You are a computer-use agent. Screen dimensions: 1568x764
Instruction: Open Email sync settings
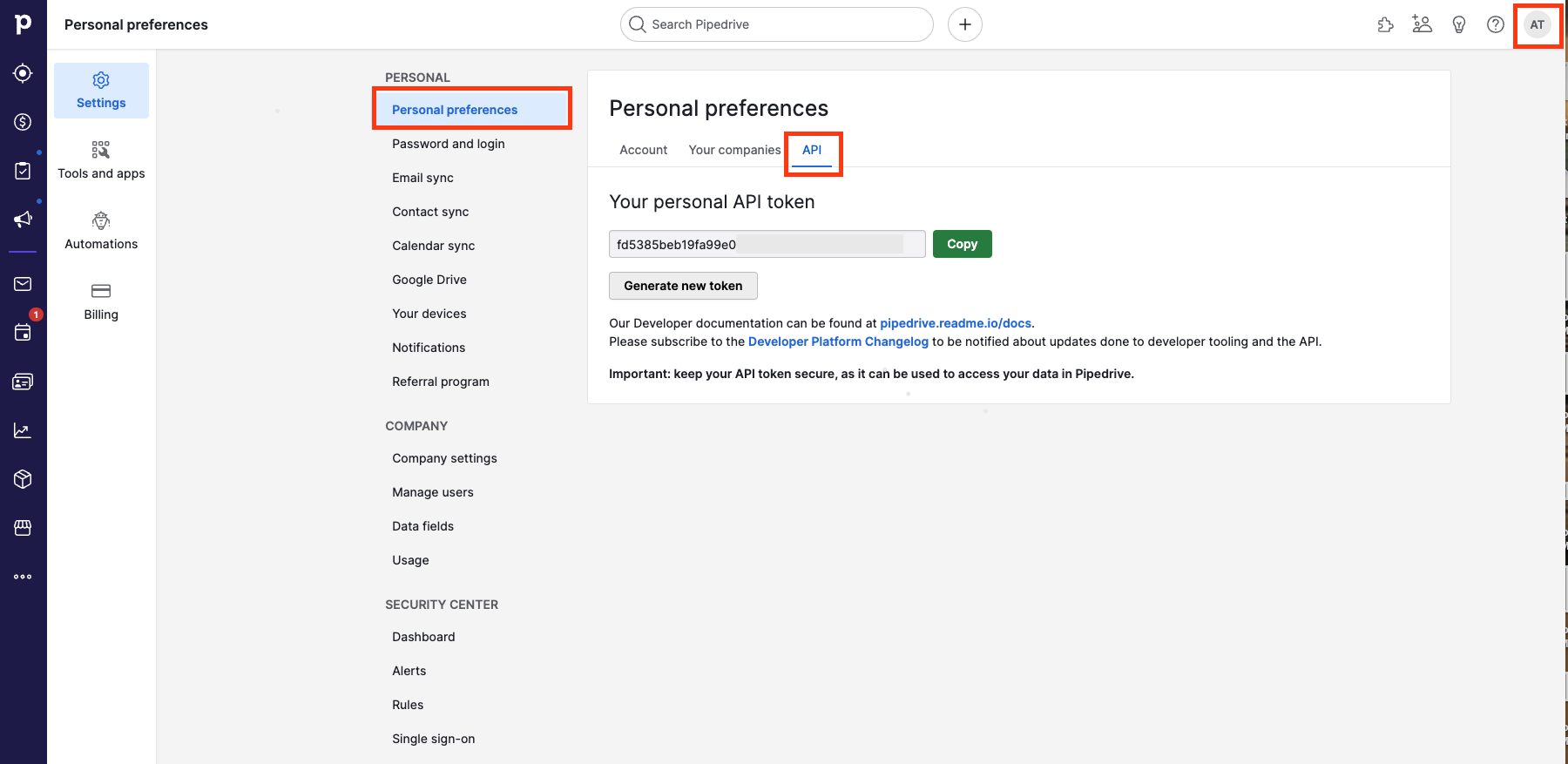click(422, 178)
